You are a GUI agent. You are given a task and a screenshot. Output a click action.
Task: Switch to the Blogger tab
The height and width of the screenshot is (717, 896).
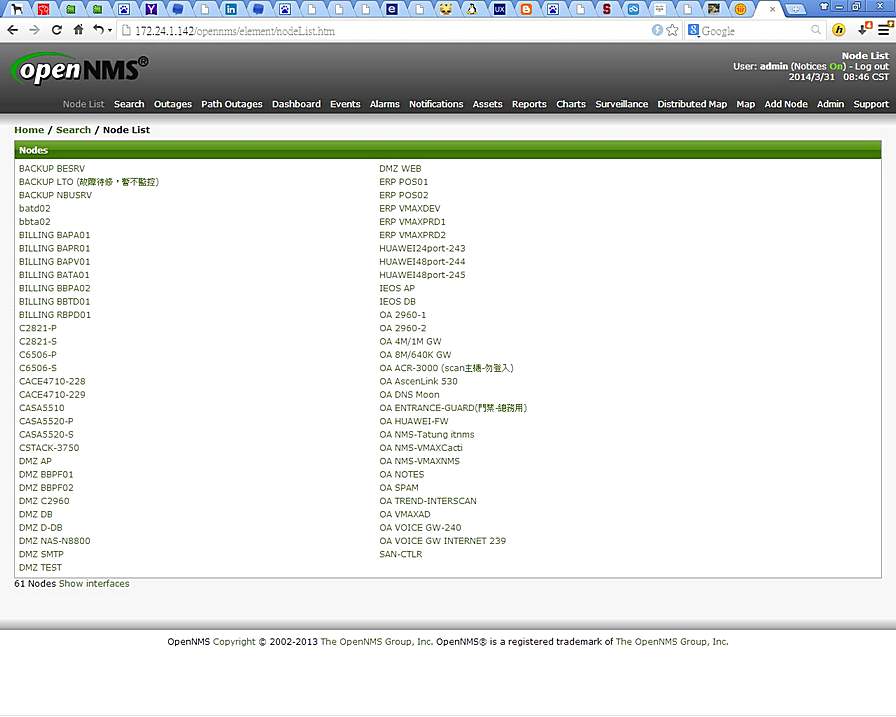click(x=526, y=9)
